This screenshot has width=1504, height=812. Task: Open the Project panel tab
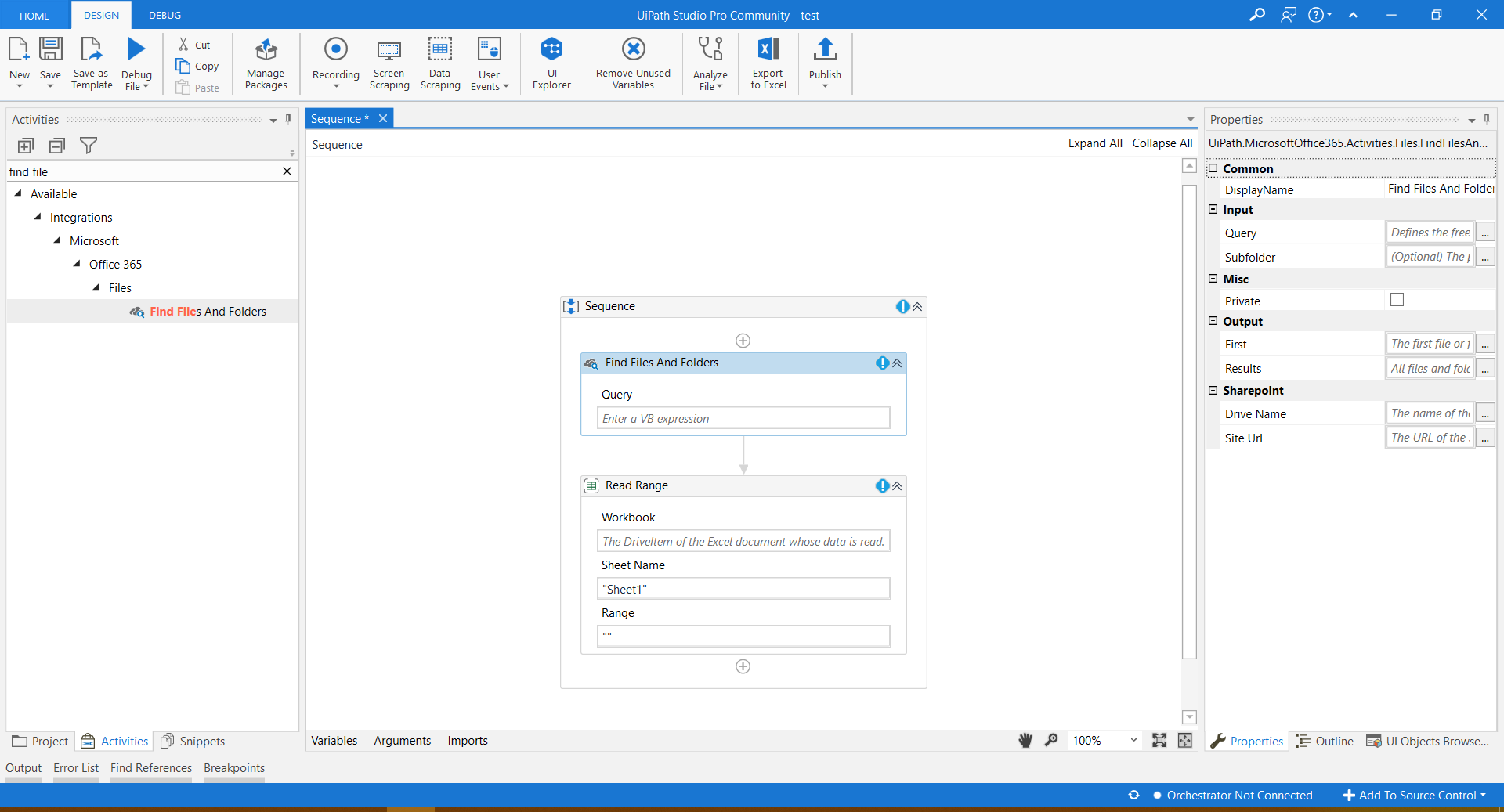point(40,741)
